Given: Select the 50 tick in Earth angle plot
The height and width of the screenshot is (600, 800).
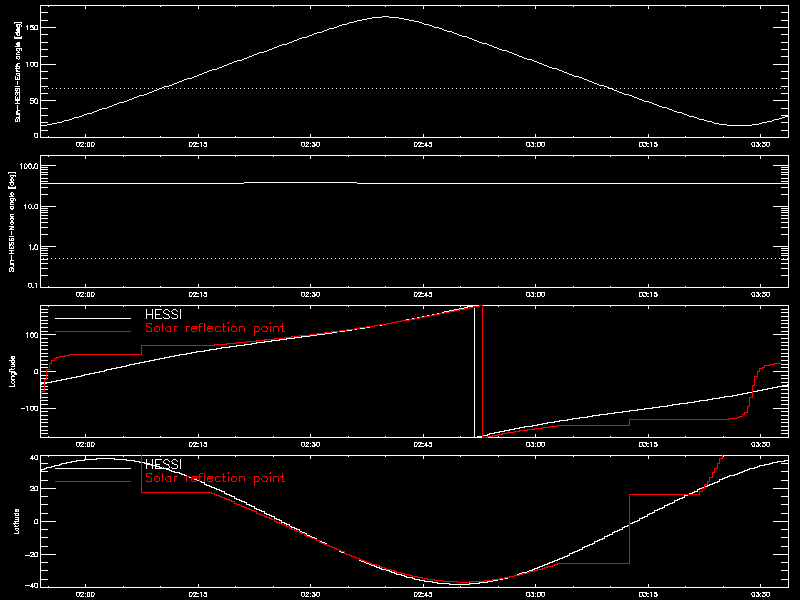Looking at the screenshot, I should (34, 101).
